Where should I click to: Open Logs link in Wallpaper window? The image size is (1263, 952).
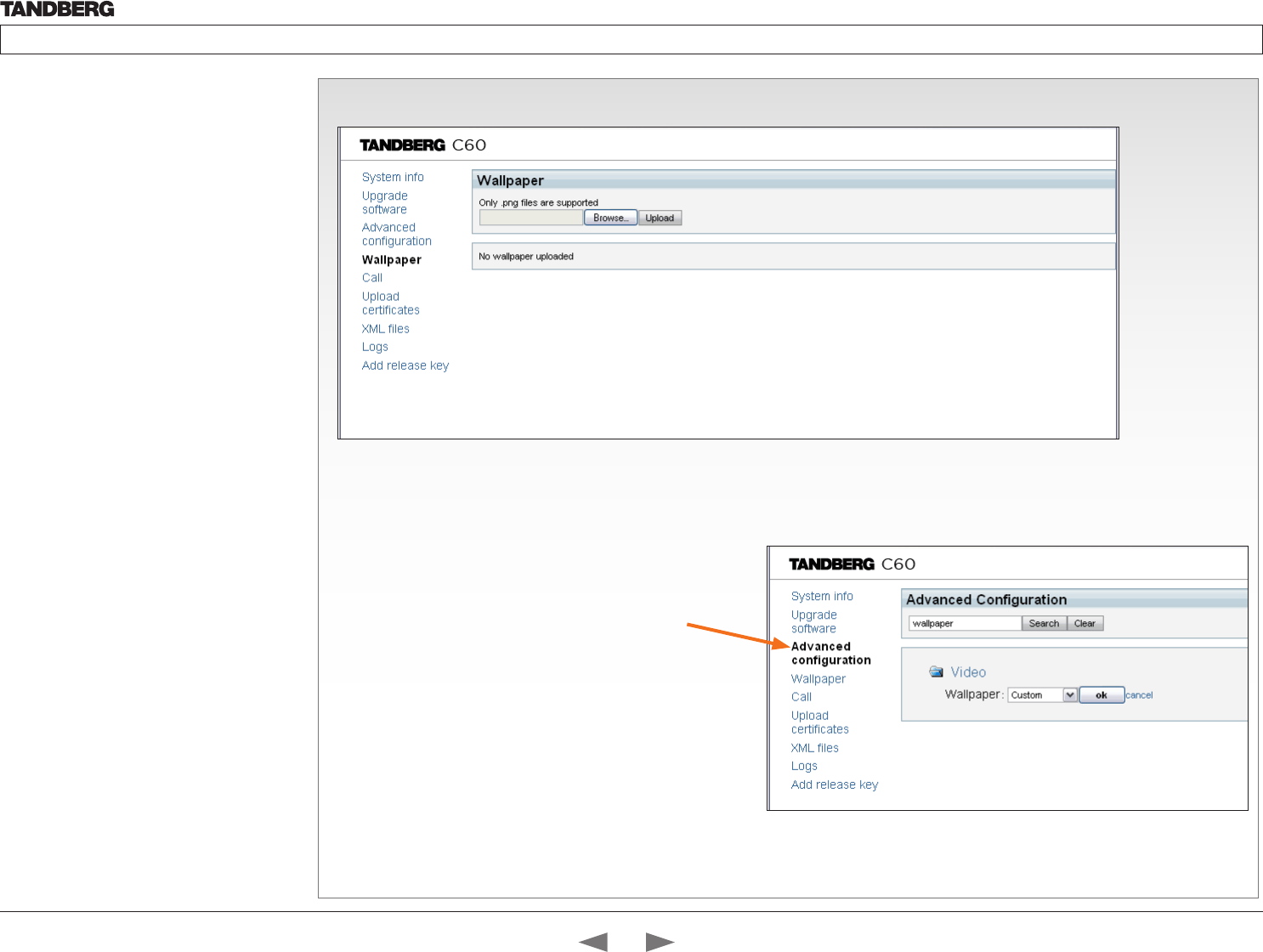click(x=375, y=347)
